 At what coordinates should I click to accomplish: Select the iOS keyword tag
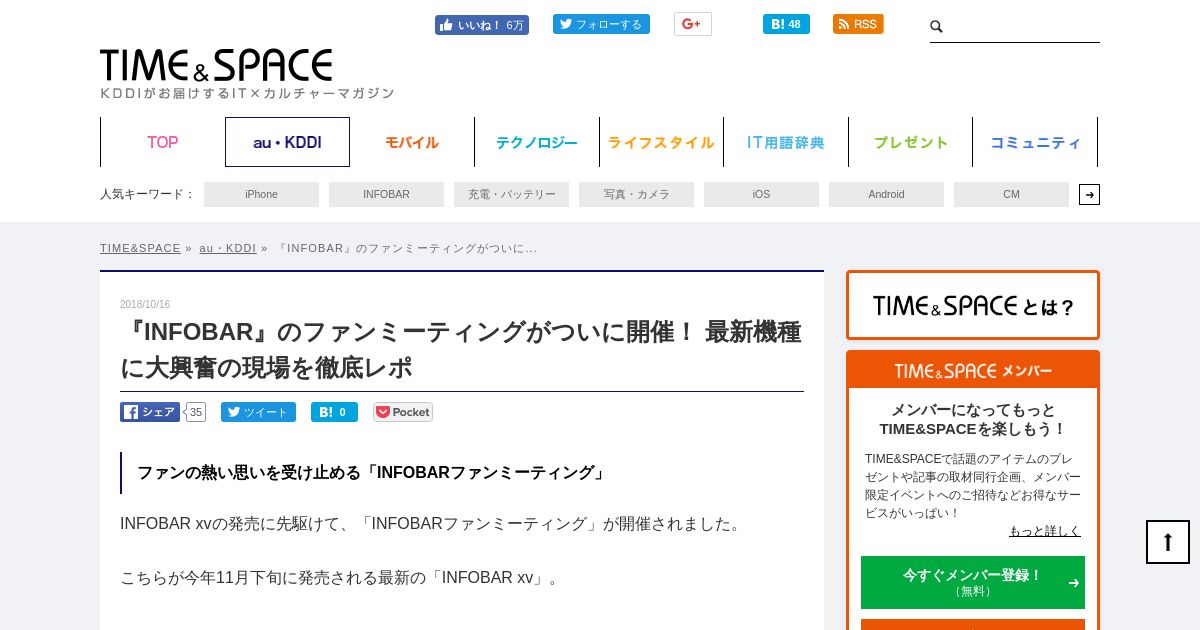(x=761, y=194)
